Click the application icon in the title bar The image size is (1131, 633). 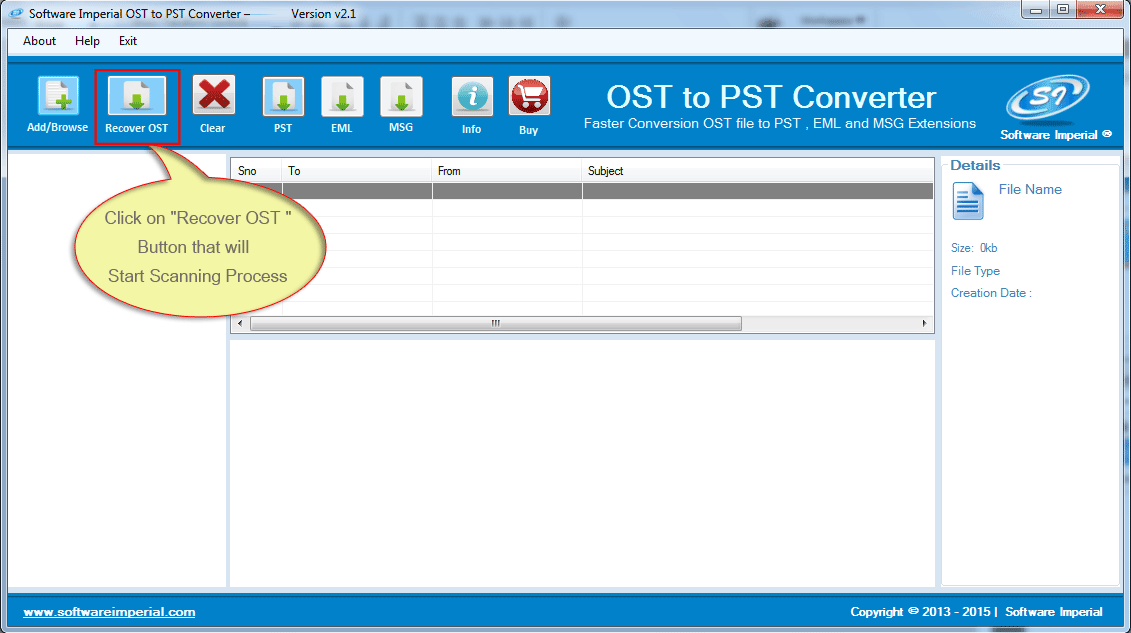(x=16, y=14)
